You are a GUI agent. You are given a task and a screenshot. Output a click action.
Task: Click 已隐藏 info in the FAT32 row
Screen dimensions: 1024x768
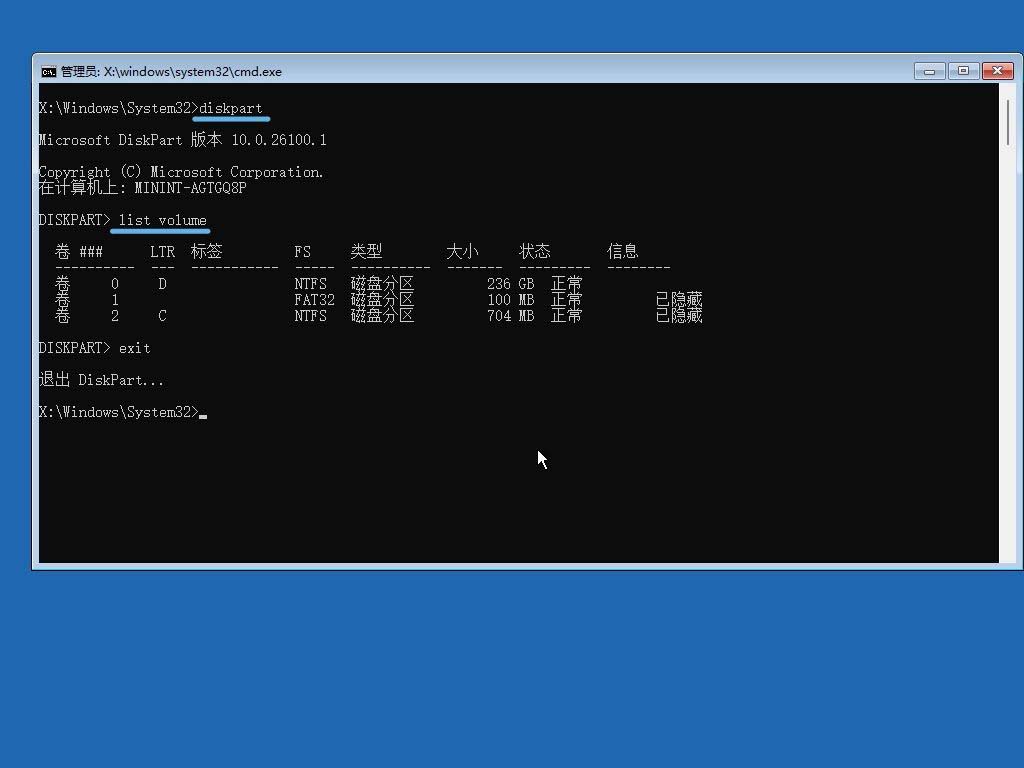679,300
